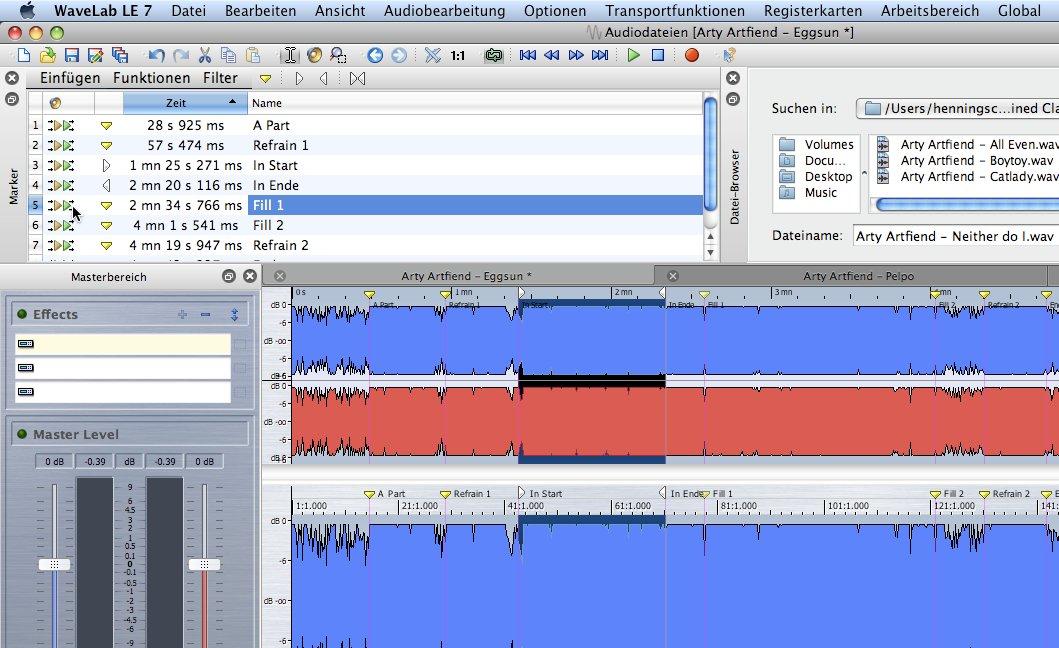Click the Effects section up-down arrows icon
The width and height of the screenshot is (1059, 648).
click(x=234, y=314)
